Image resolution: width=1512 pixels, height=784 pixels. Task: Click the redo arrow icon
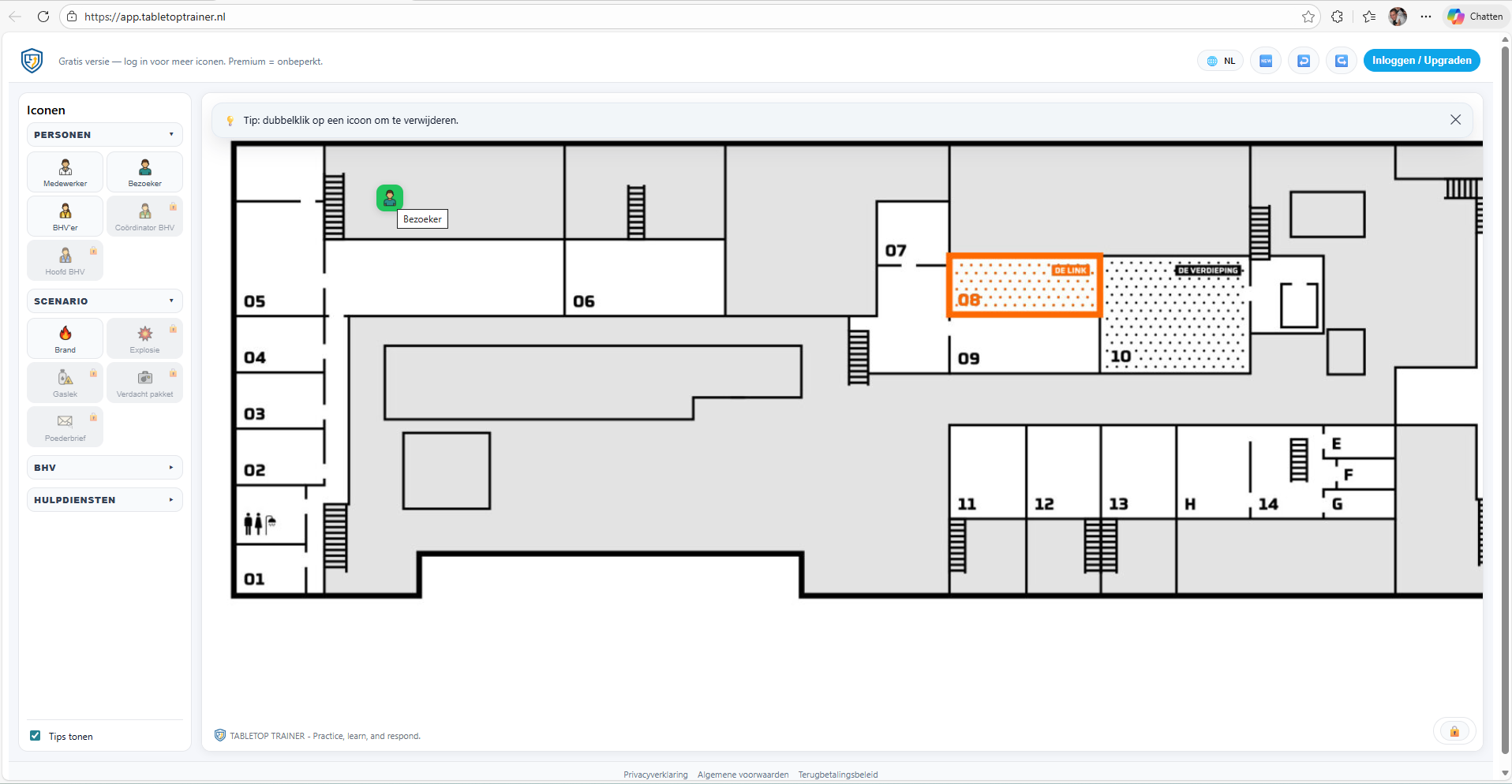1341,61
